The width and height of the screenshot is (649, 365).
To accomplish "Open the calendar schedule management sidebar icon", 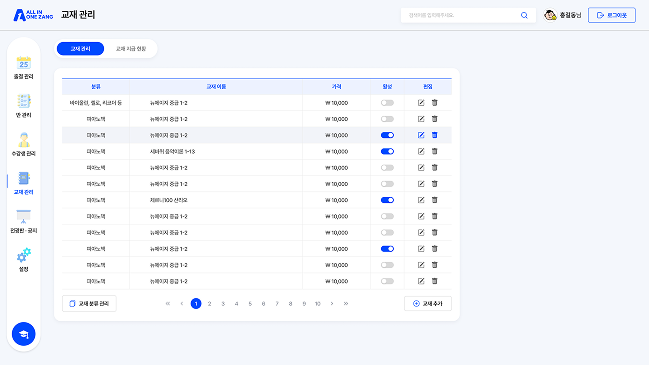I will coord(24,63).
